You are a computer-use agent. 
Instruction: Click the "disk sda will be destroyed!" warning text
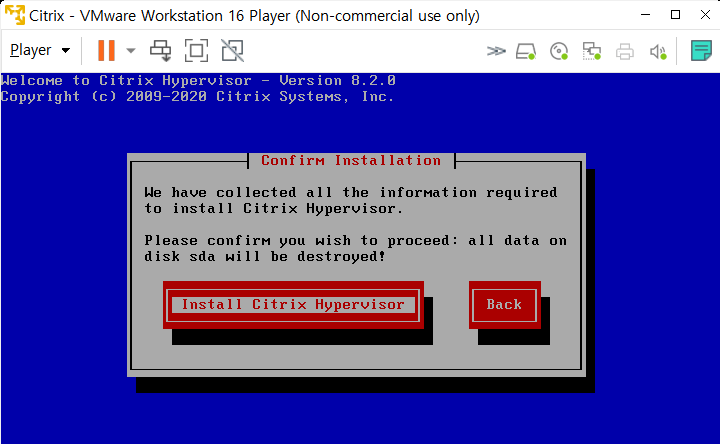point(264,256)
